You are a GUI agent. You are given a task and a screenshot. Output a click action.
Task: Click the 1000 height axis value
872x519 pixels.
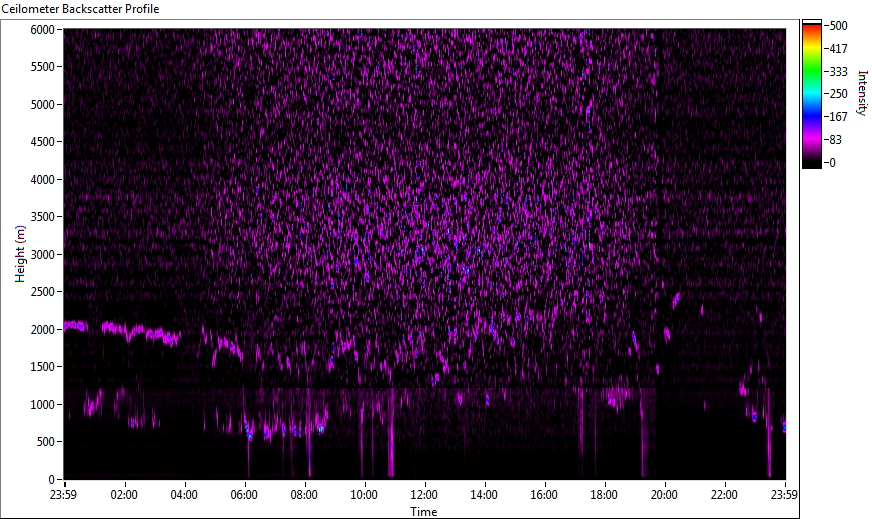42,405
